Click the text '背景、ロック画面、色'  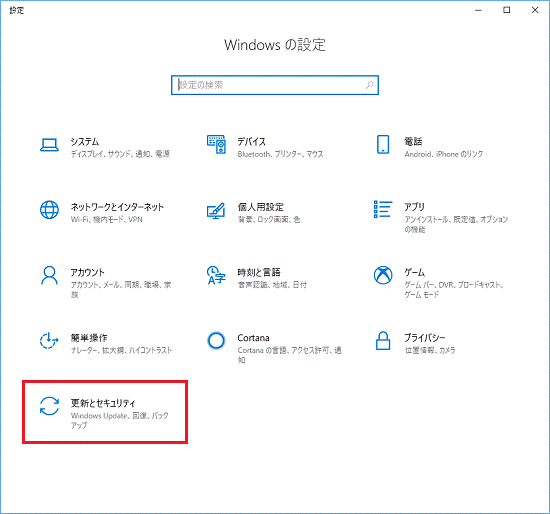pos(269,220)
